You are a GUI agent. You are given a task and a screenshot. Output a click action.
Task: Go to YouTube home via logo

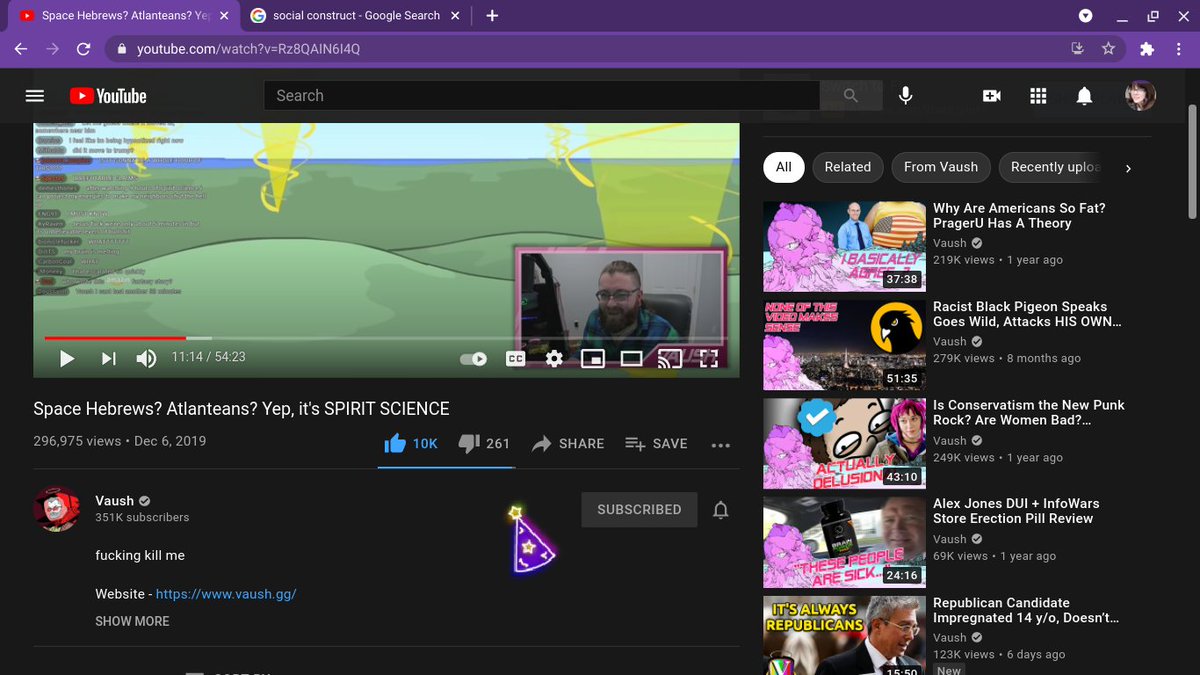tap(108, 96)
